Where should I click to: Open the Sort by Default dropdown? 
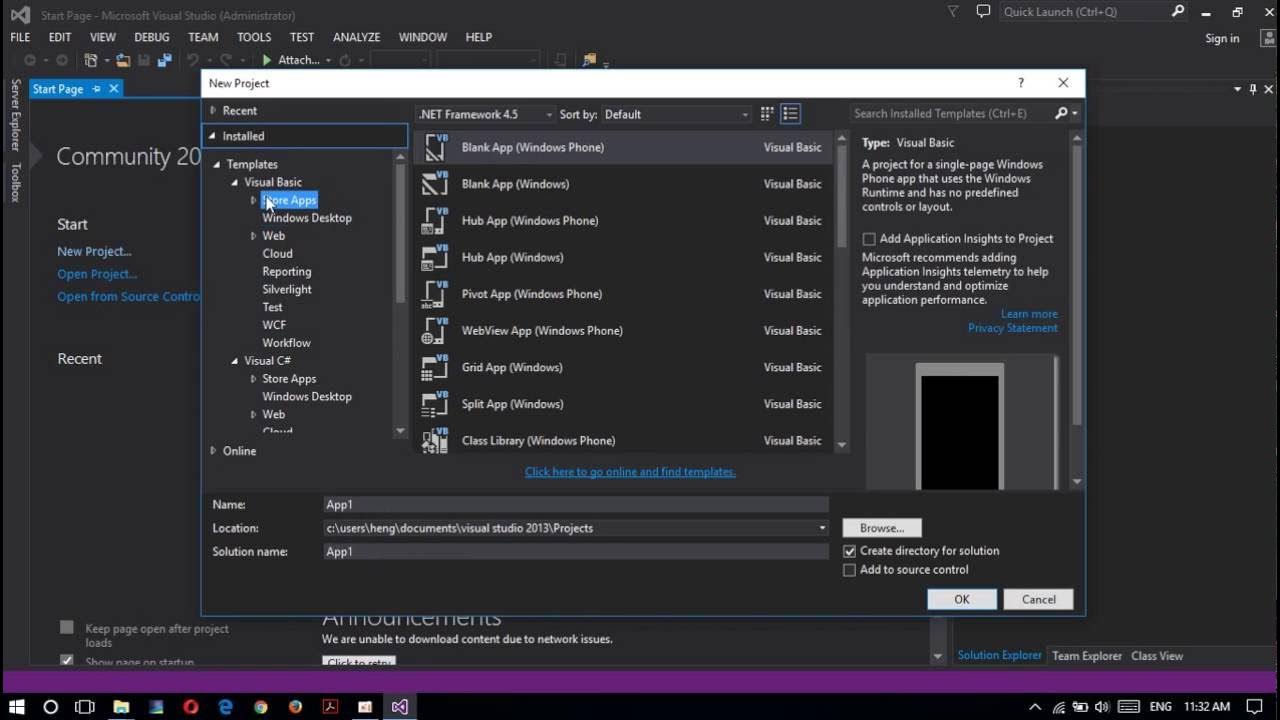click(x=677, y=114)
